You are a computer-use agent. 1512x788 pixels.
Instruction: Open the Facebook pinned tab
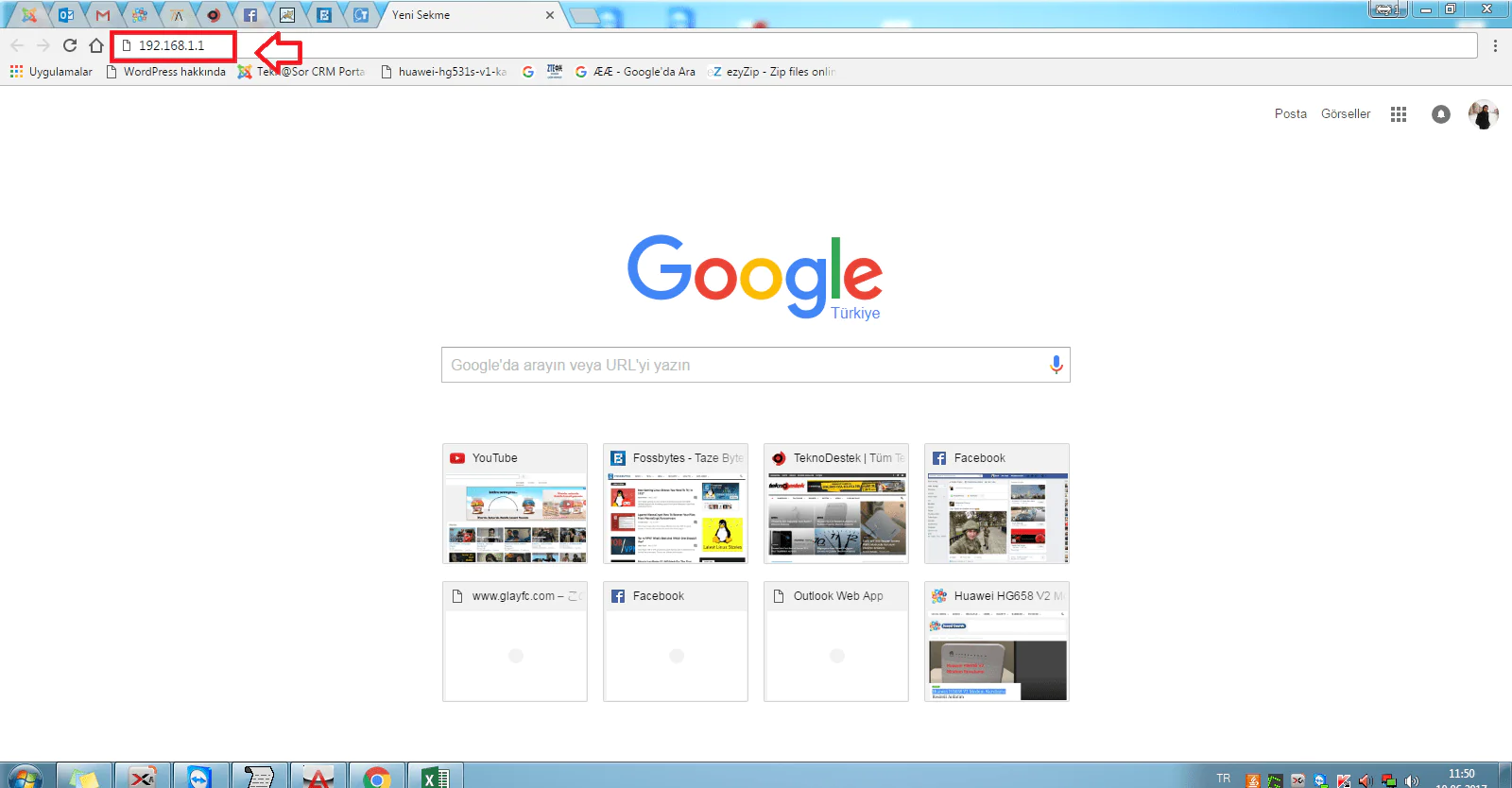(x=250, y=14)
